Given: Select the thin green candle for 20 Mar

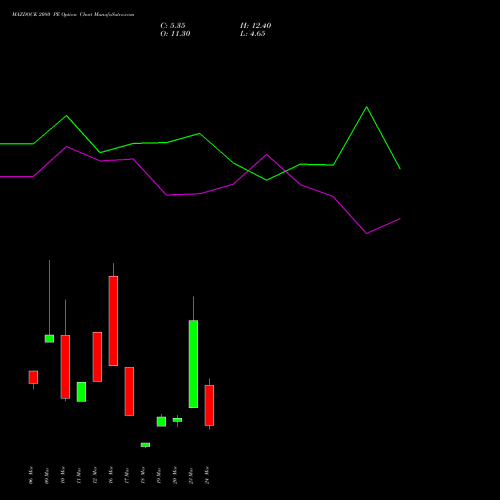Looking at the screenshot, I should [177, 420].
